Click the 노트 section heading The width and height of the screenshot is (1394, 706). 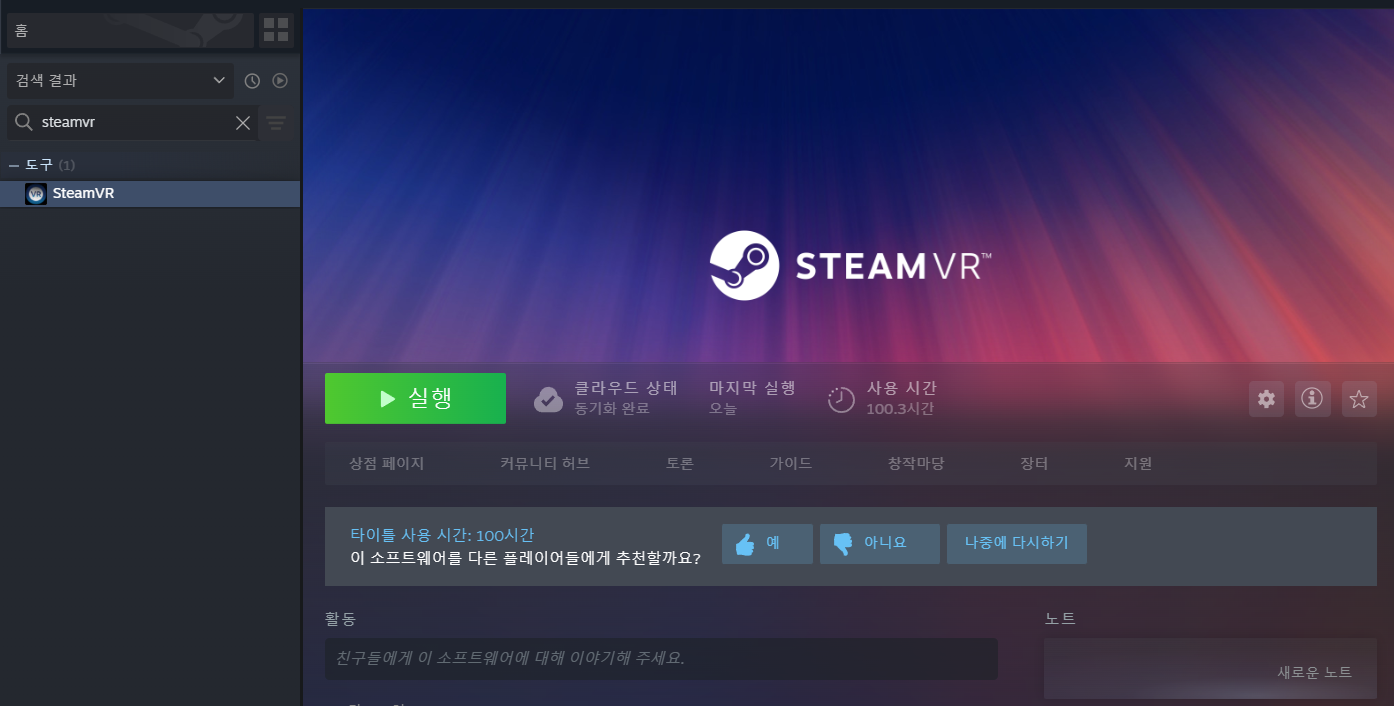coord(1060,619)
